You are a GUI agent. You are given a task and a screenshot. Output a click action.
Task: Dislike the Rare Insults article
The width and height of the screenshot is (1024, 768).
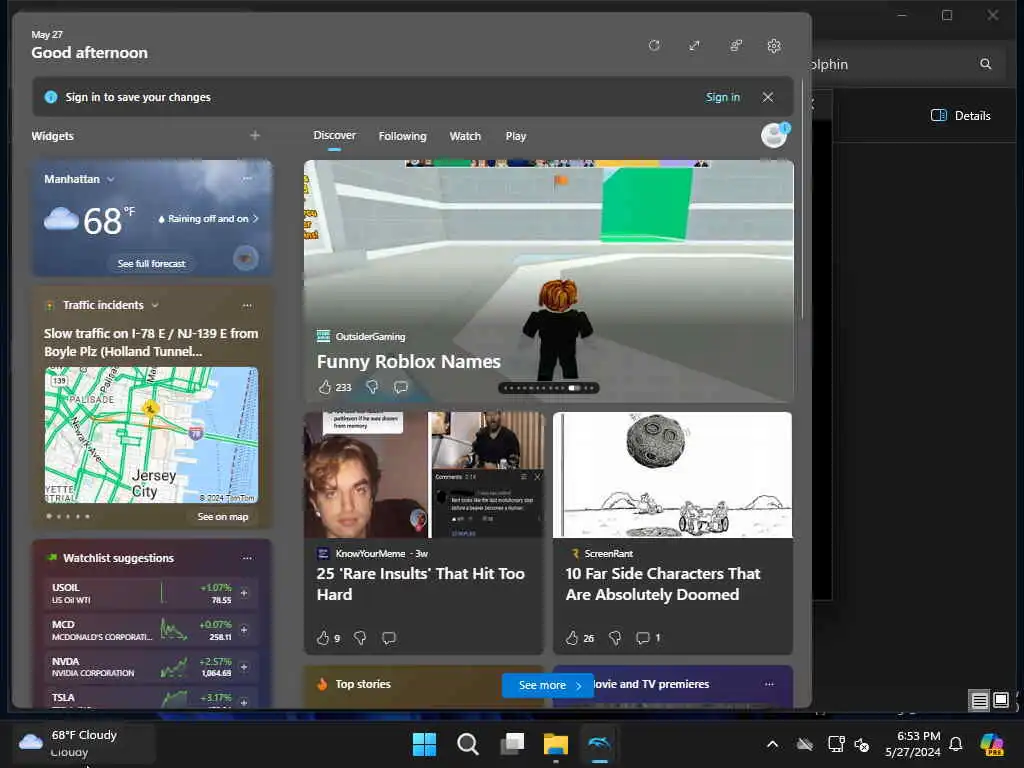click(x=360, y=638)
